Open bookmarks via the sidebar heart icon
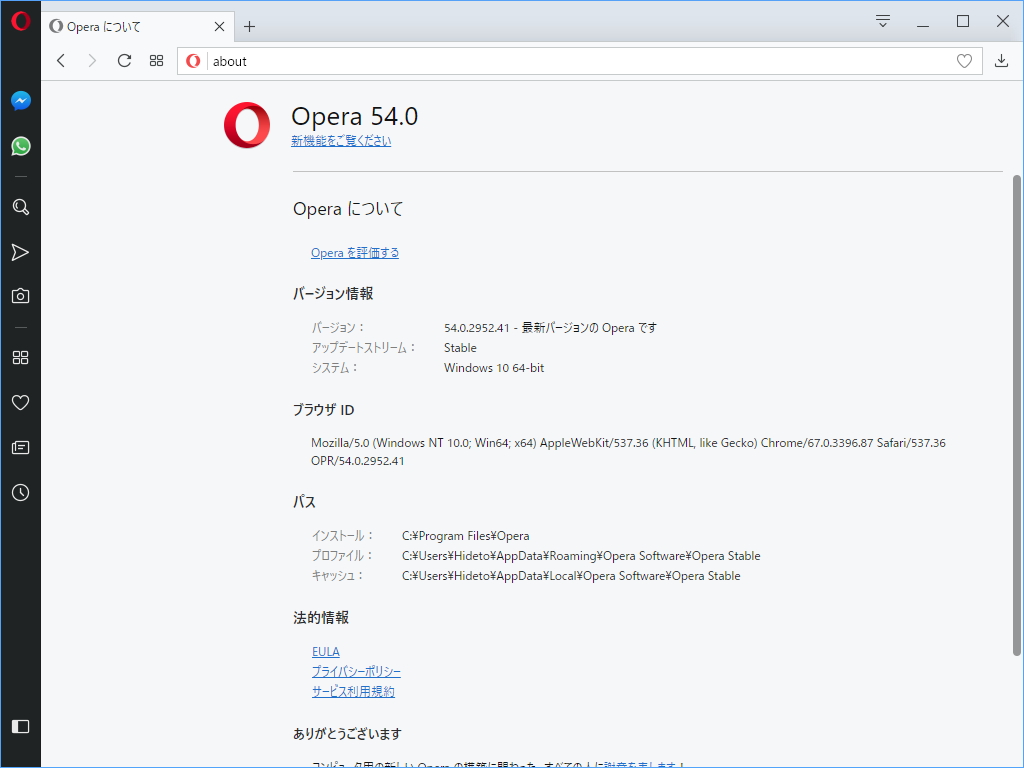Screen dimensions: 1024x768 tap(20, 402)
